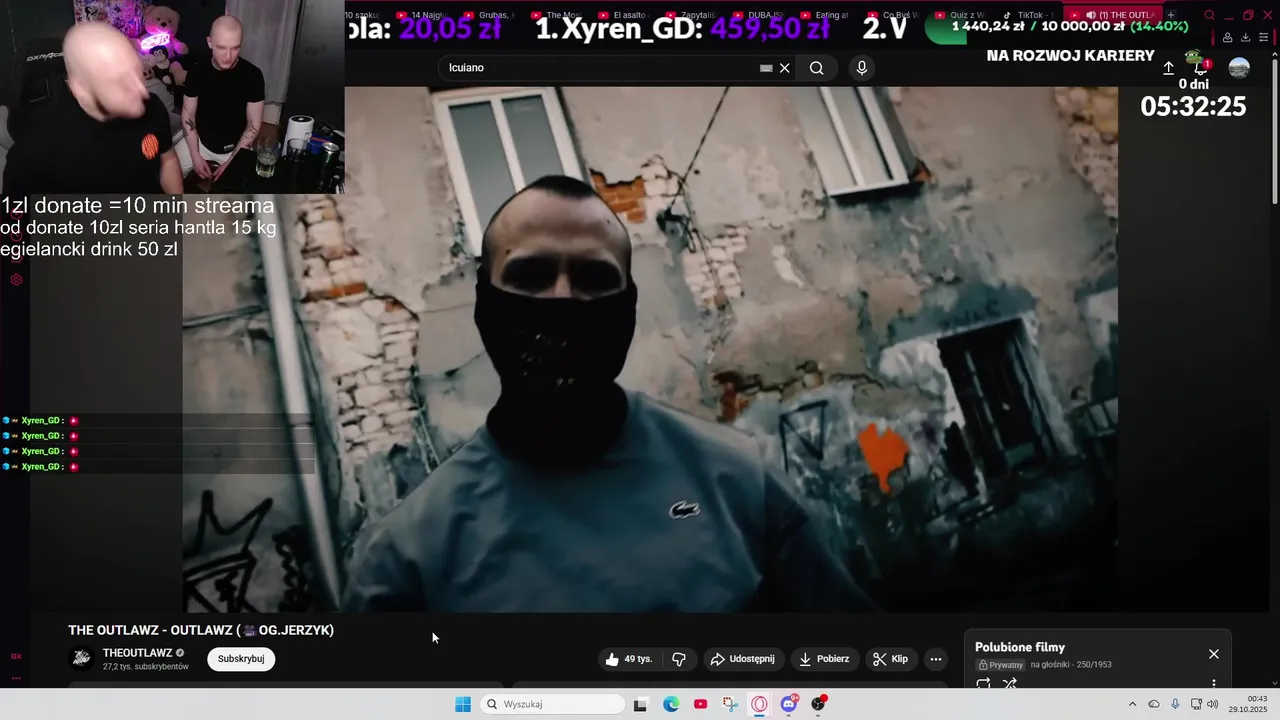Open the tray microphone indicator
The image size is (1280, 720).
[x=1175, y=704]
